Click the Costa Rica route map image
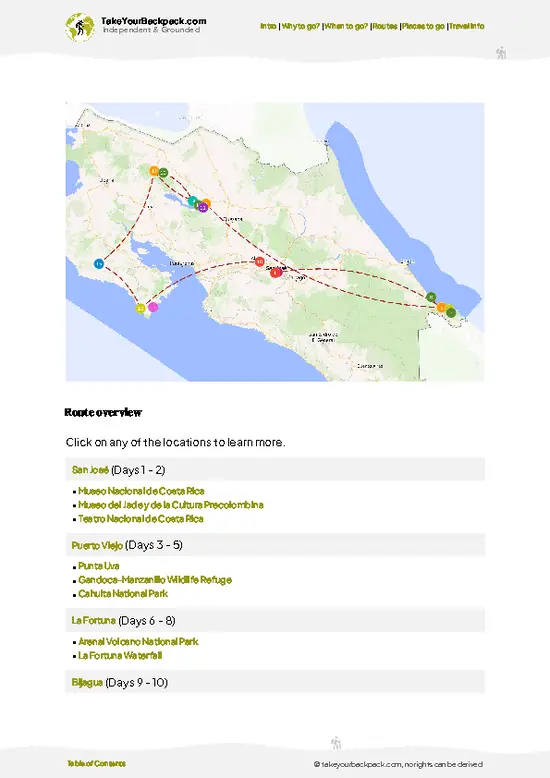The image size is (550, 778). click(x=275, y=242)
